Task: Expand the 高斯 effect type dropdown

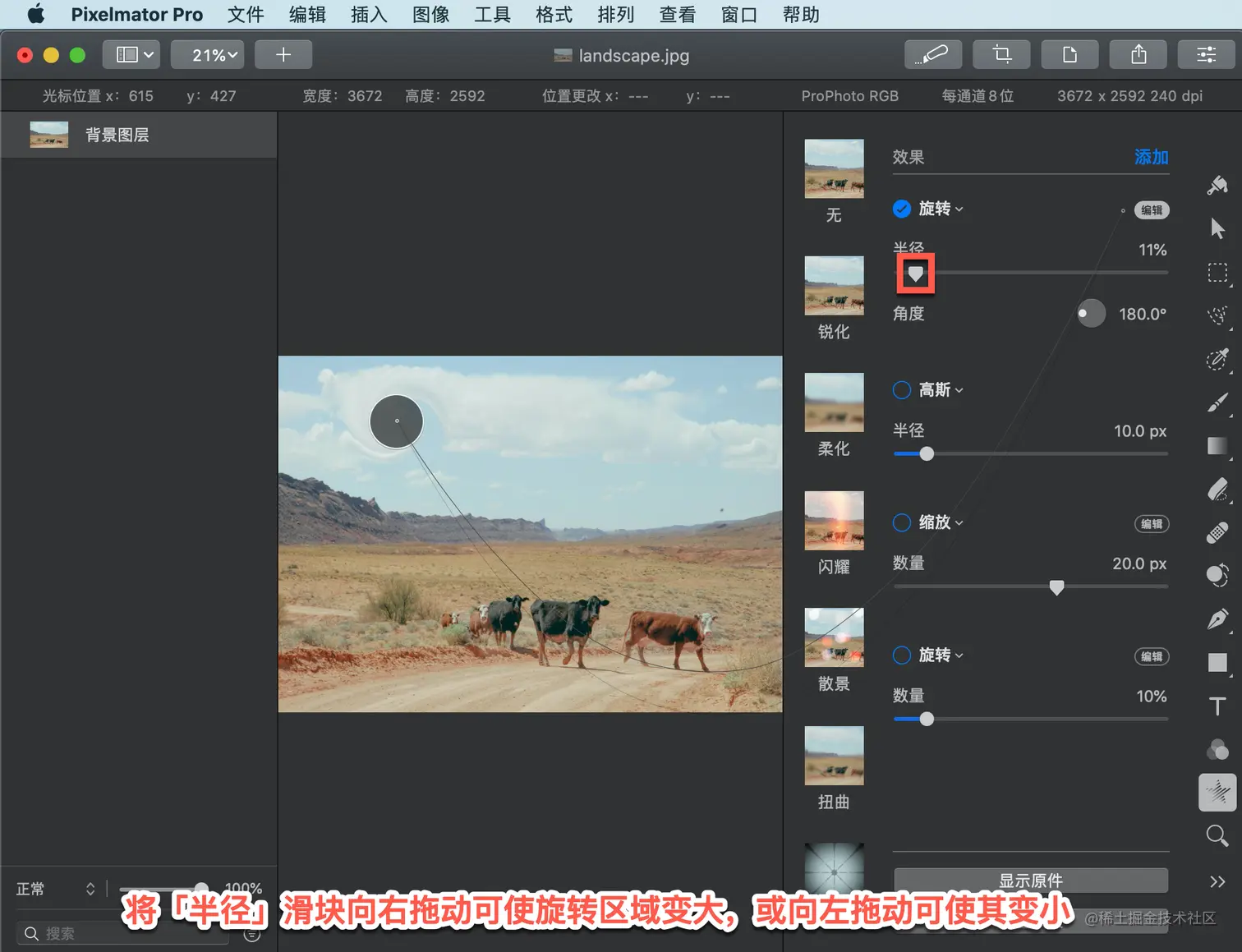Action: pos(941,390)
